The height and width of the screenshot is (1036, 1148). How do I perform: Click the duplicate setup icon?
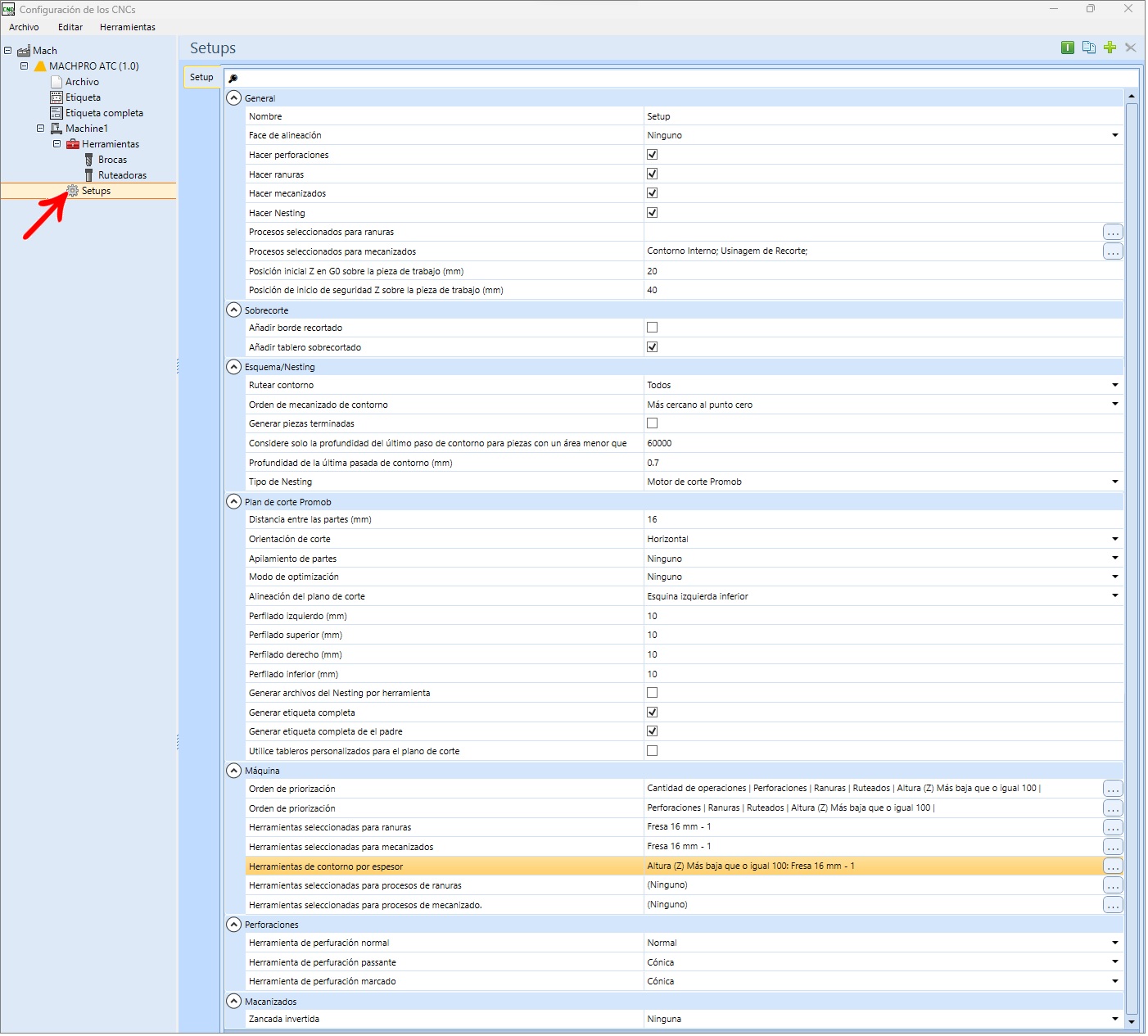coord(1089,48)
